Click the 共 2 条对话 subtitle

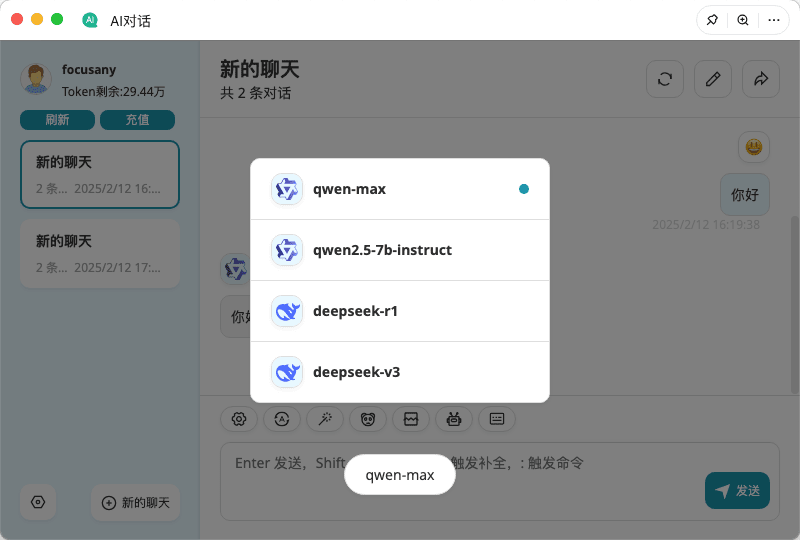coord(256,93)
